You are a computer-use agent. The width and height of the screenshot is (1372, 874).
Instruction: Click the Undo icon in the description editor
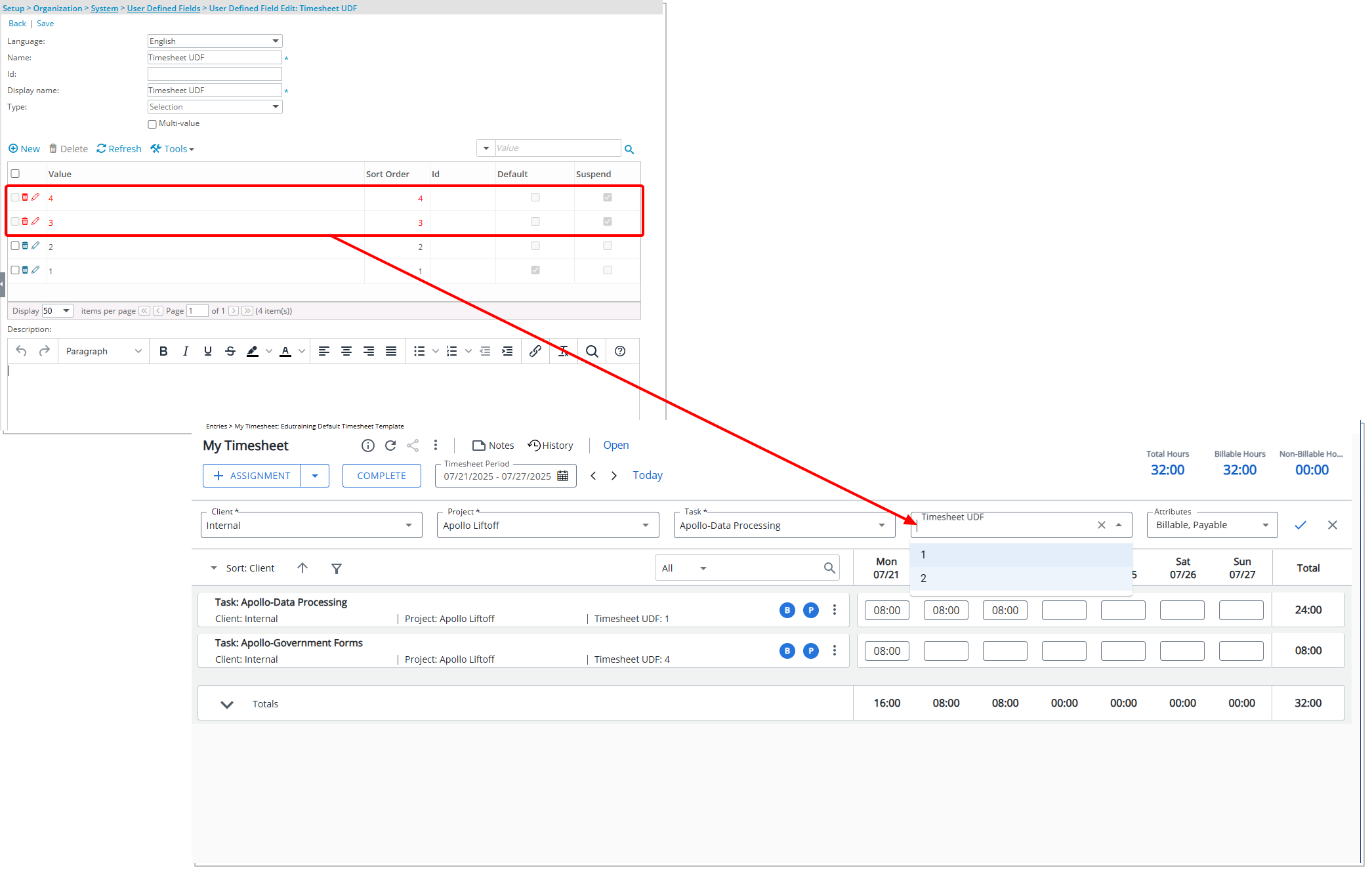(x=21, y=351)
